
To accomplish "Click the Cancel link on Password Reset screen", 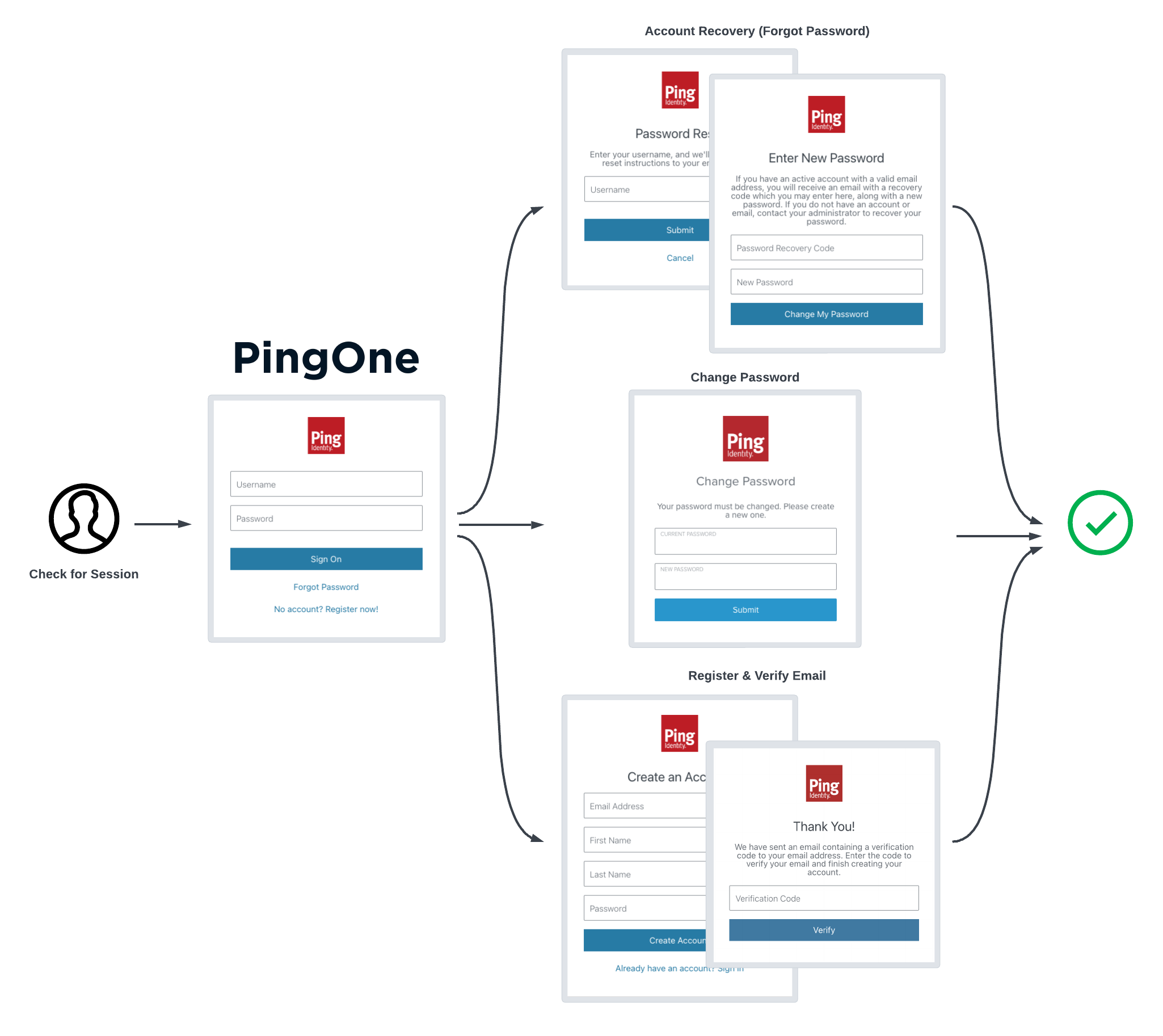I will click(x=680, y=258).
